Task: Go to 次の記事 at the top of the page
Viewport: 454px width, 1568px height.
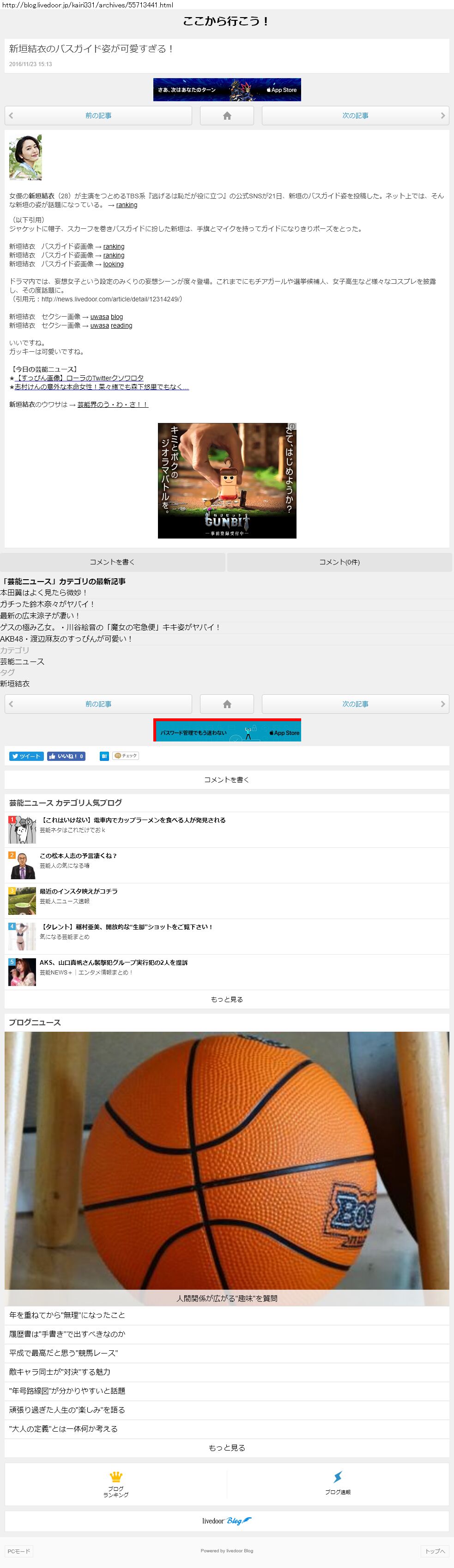Action: coord(355,116)
